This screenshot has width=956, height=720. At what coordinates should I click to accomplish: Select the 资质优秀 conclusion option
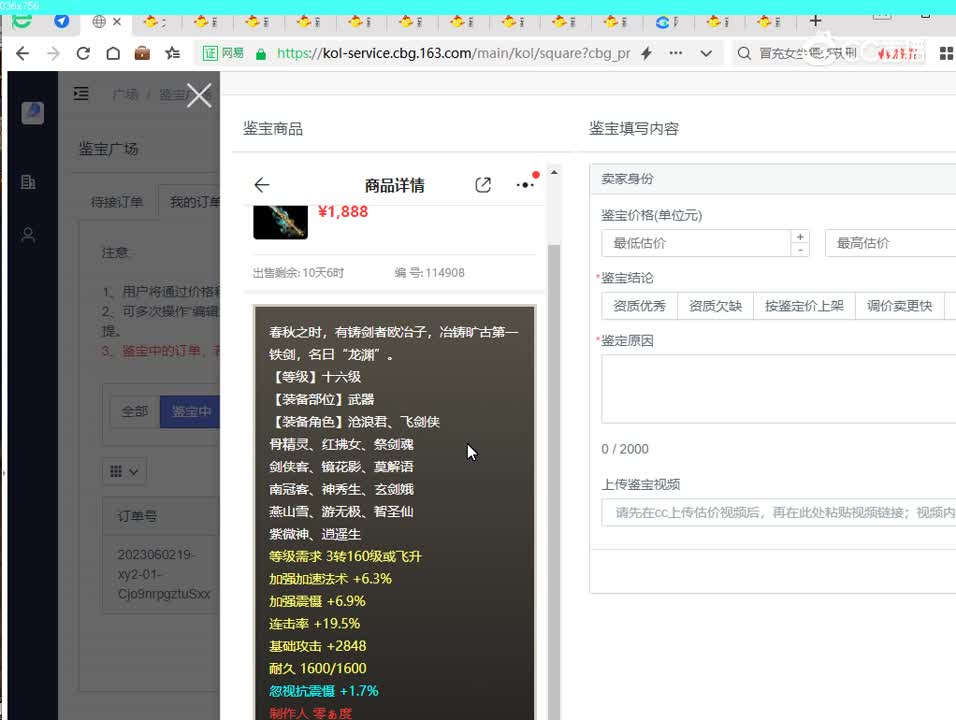click(638, 306)
